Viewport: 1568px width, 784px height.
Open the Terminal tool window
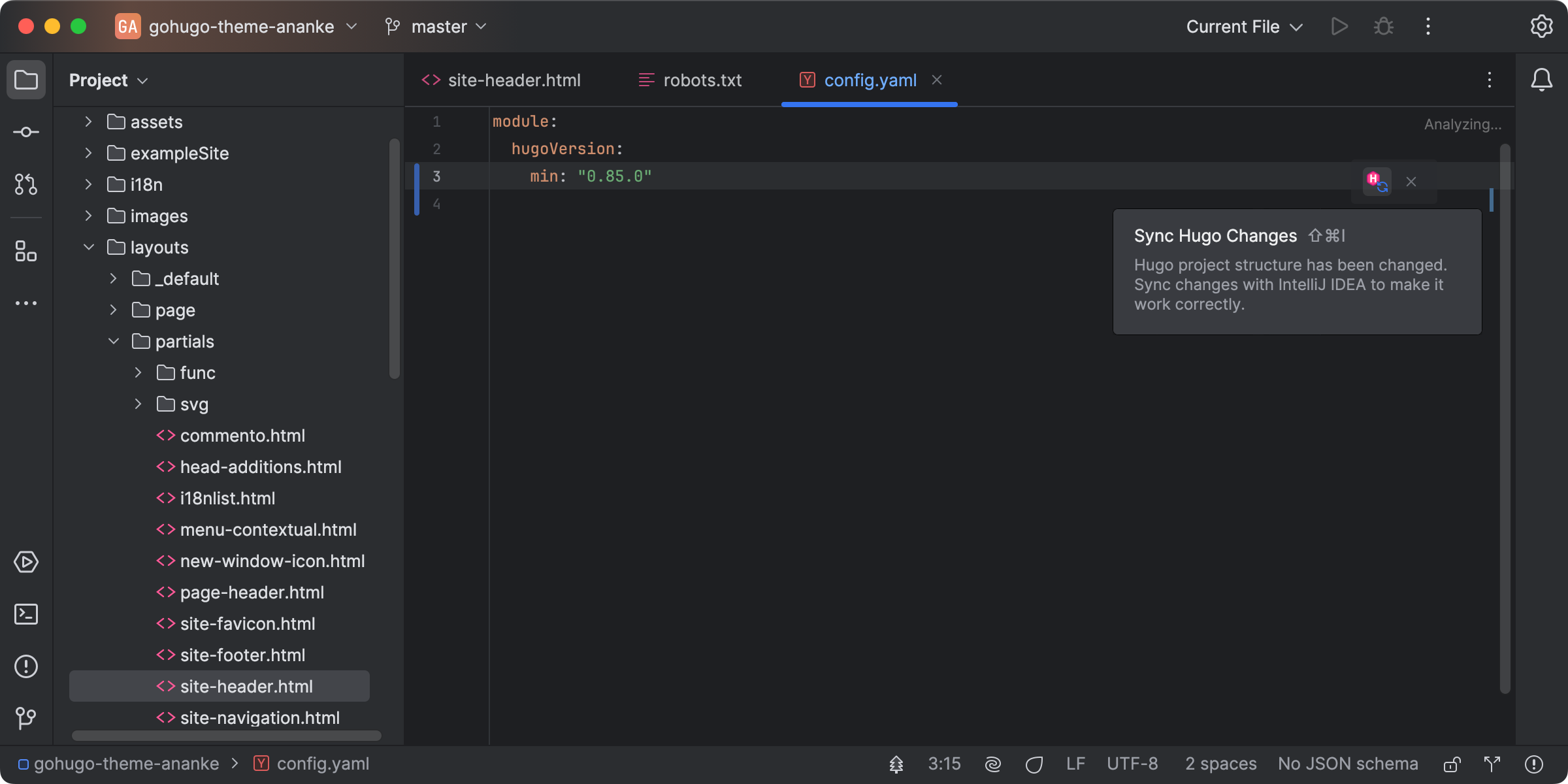(26, 614)
